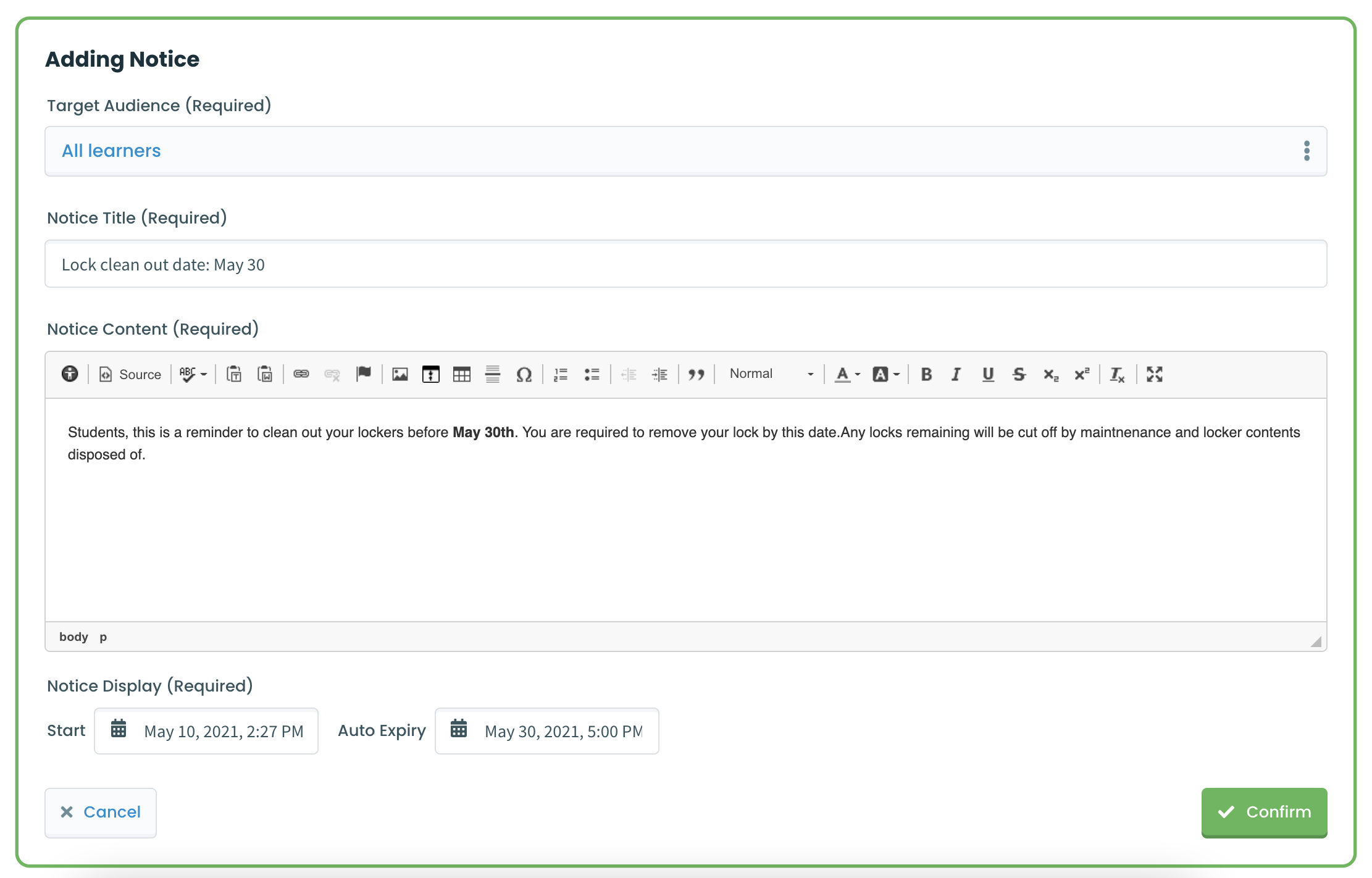1372x878 pixels.
Task: Grab the editor resize handle corner
Action: 1316,642
